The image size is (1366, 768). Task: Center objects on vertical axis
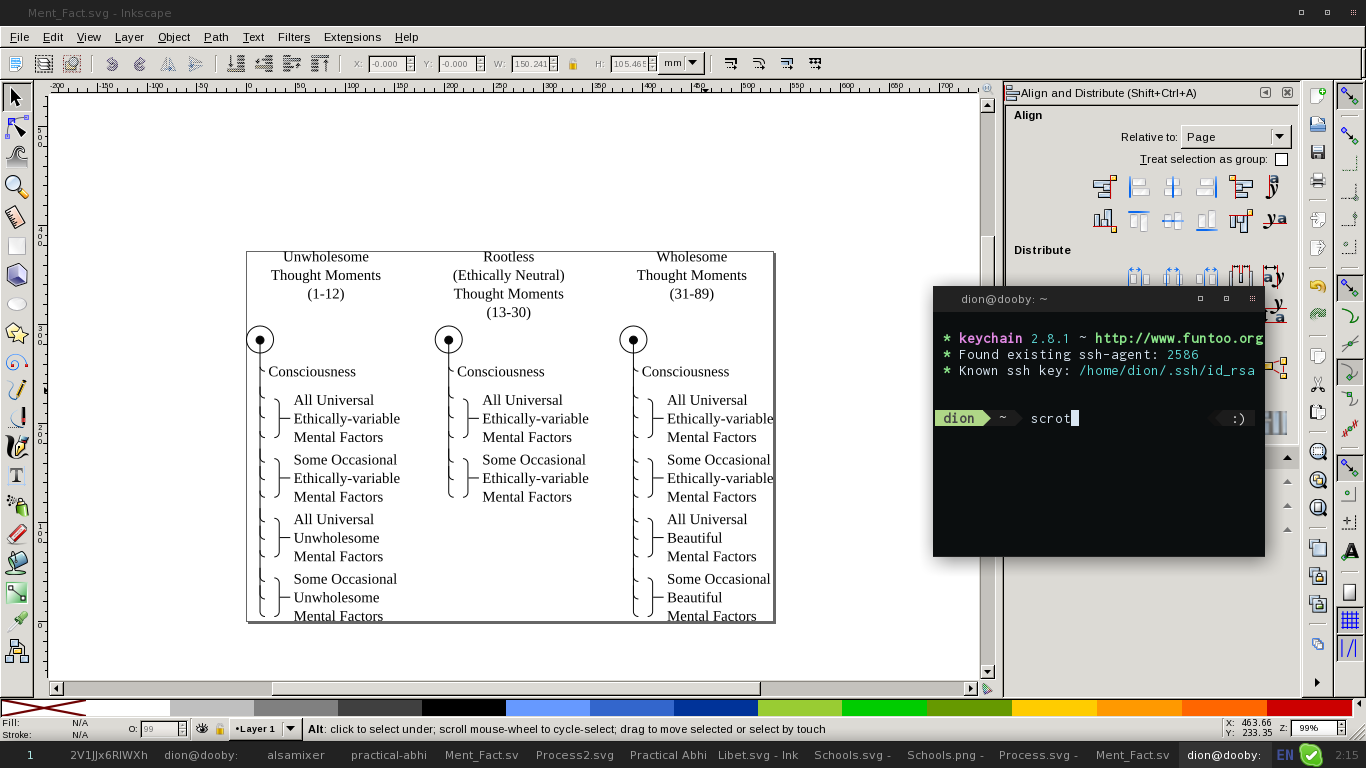pyautogui.click(x=1172, y=187)
